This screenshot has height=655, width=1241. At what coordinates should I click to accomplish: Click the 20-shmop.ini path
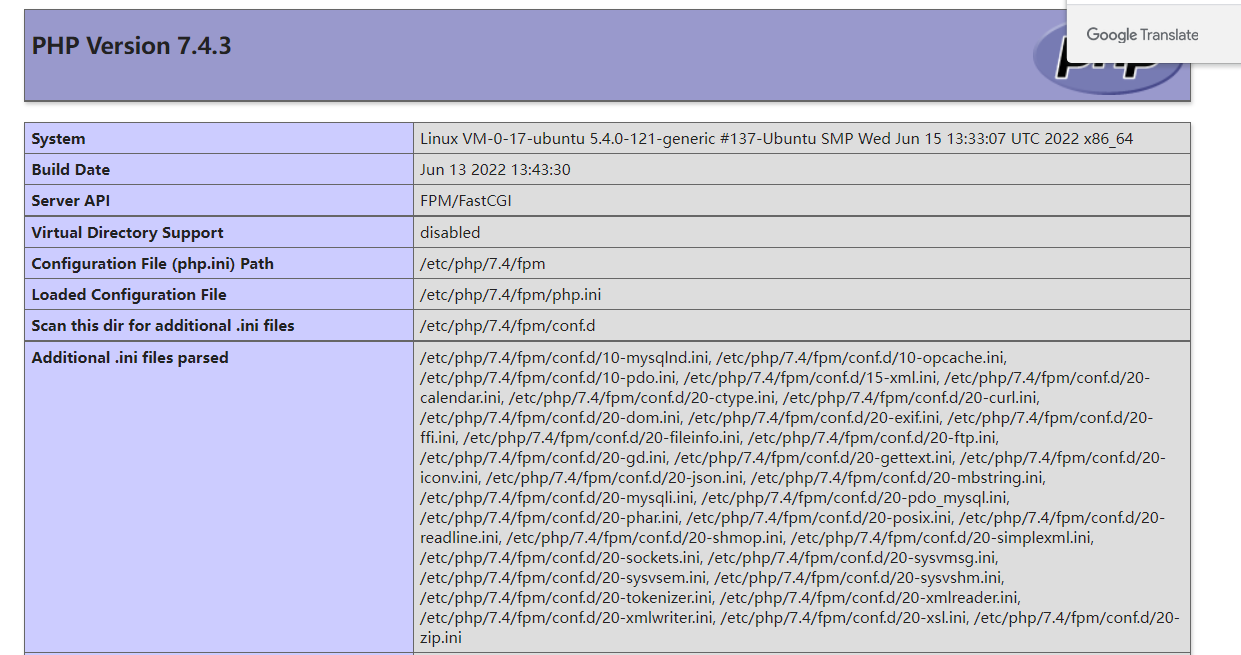pyautogui.click(x=644, y=538)
